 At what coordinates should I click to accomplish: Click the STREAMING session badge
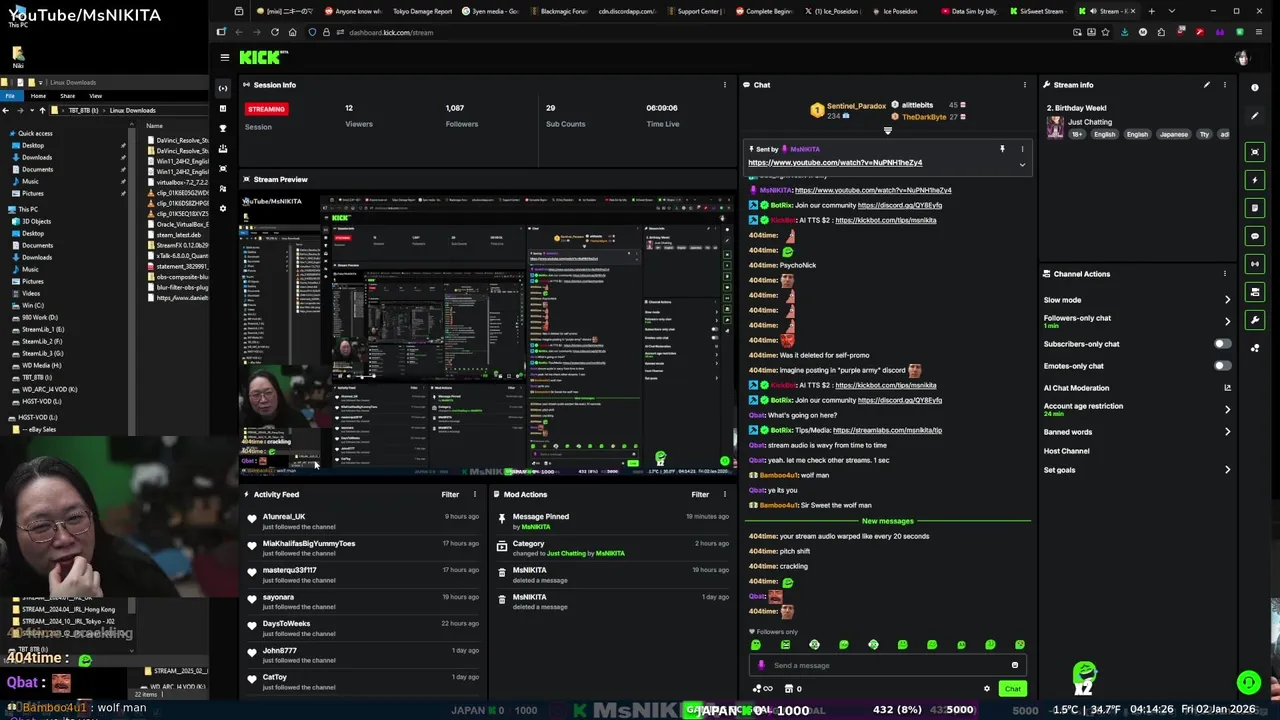point(266,109)
